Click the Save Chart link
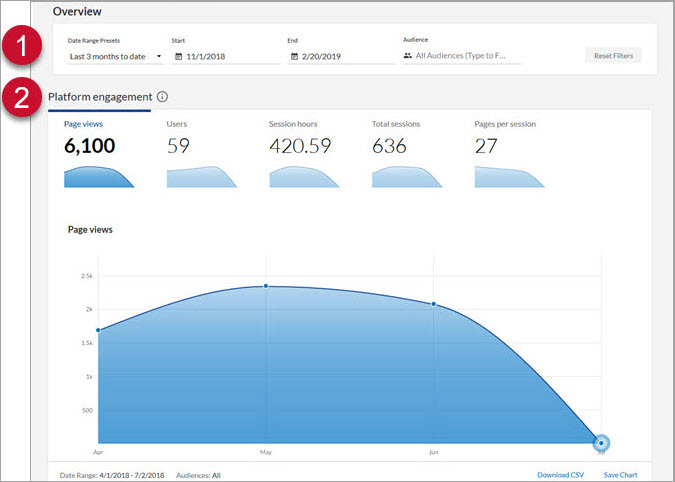 coord(620,475)
